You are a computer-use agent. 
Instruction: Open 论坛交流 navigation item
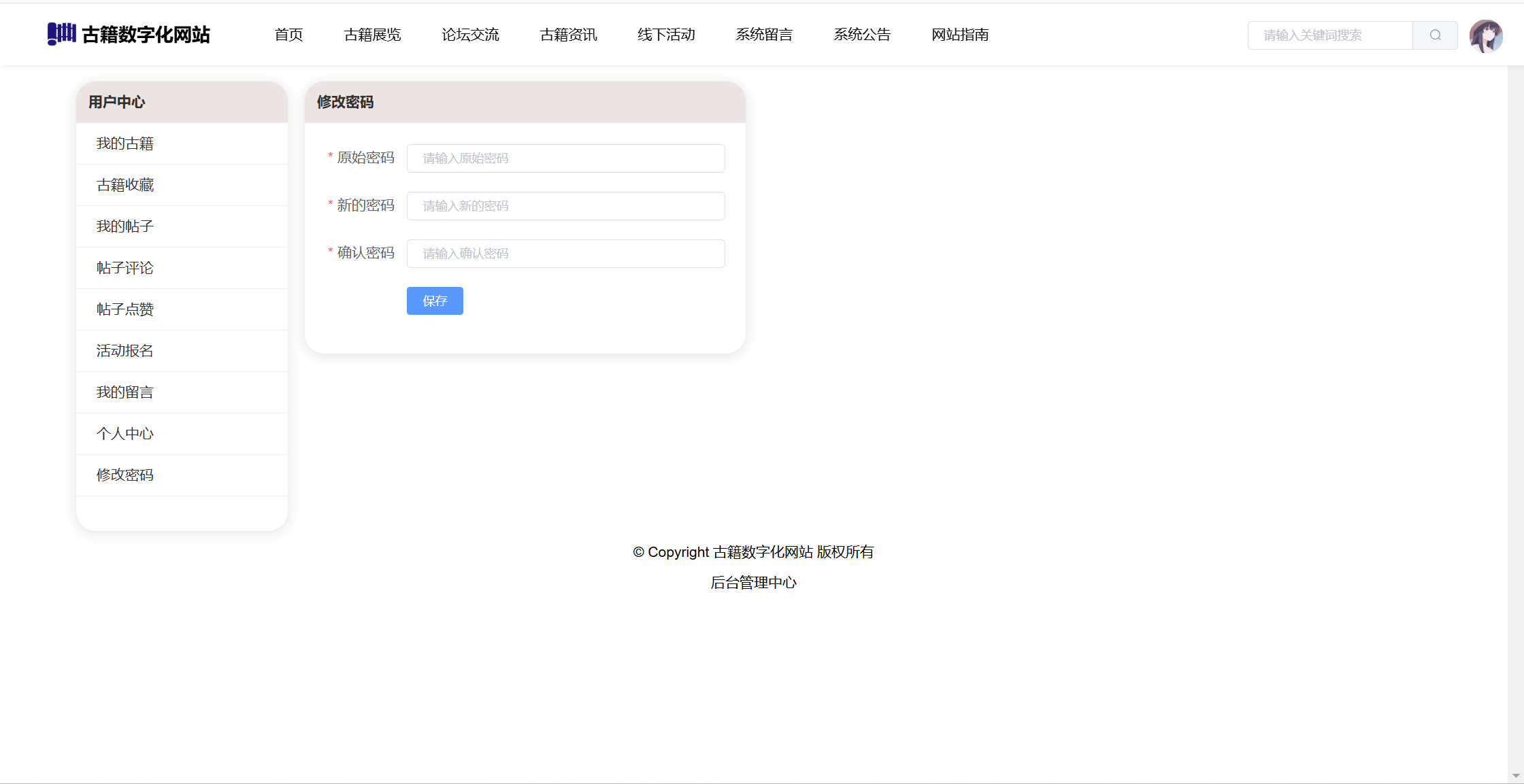[470, 35]
